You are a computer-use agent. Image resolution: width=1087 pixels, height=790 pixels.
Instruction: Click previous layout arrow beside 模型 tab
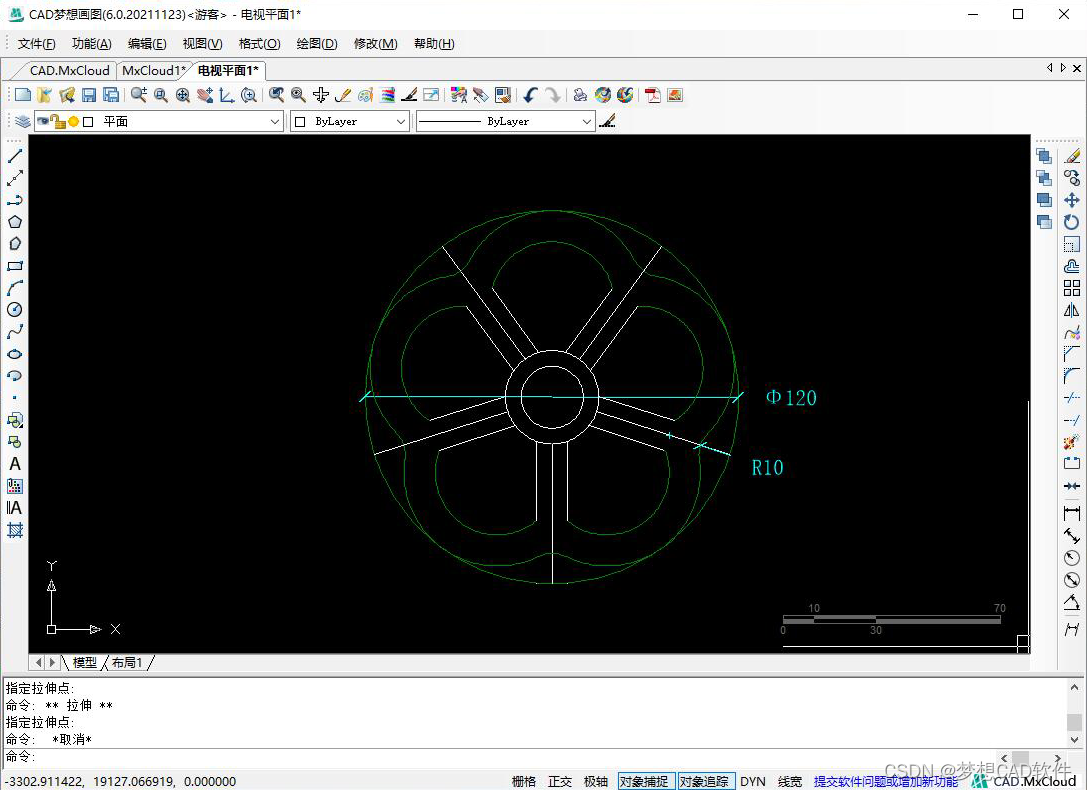click(x=38, y=662)
